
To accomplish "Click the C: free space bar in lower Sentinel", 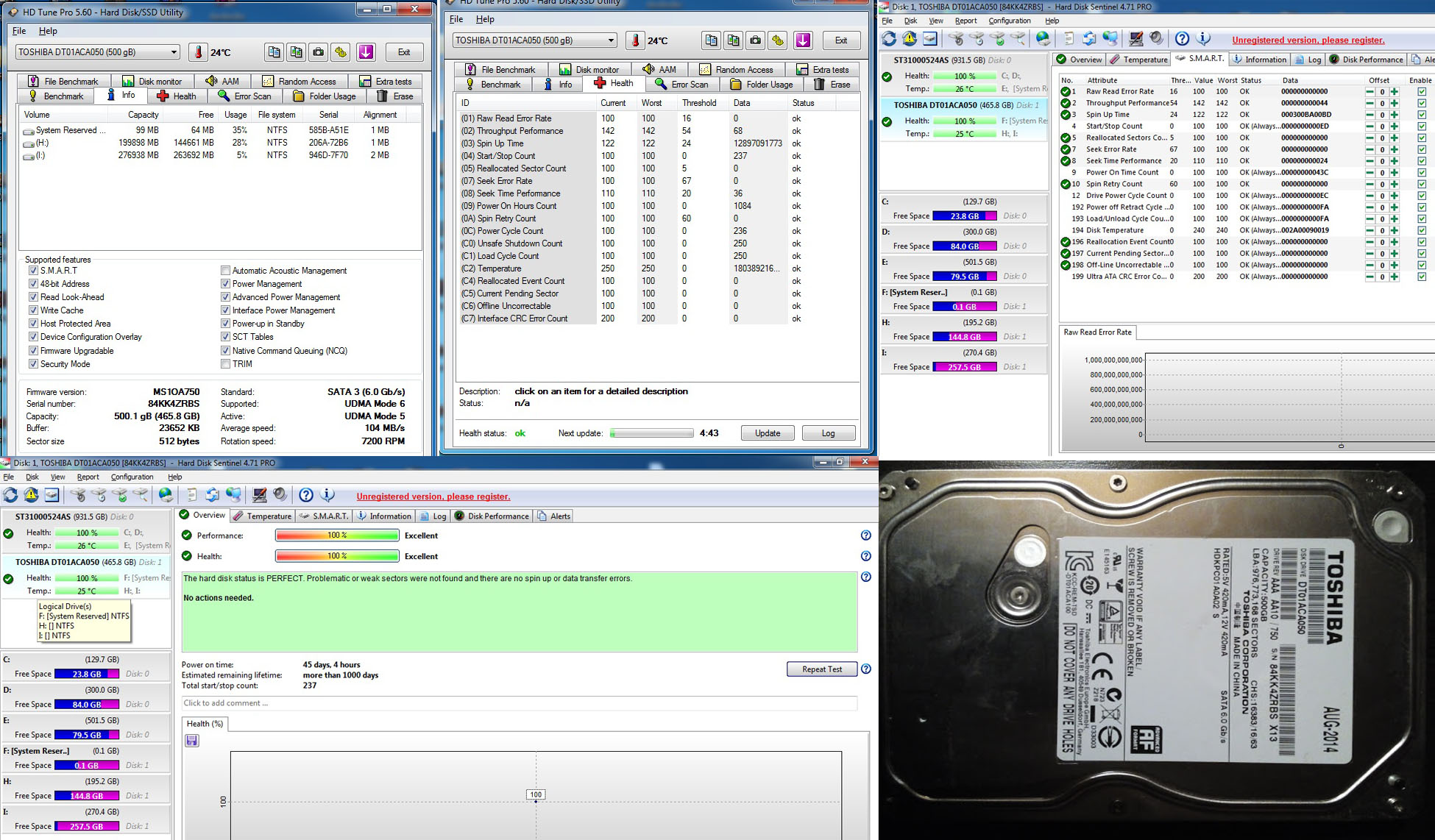I will coord(86,674).
